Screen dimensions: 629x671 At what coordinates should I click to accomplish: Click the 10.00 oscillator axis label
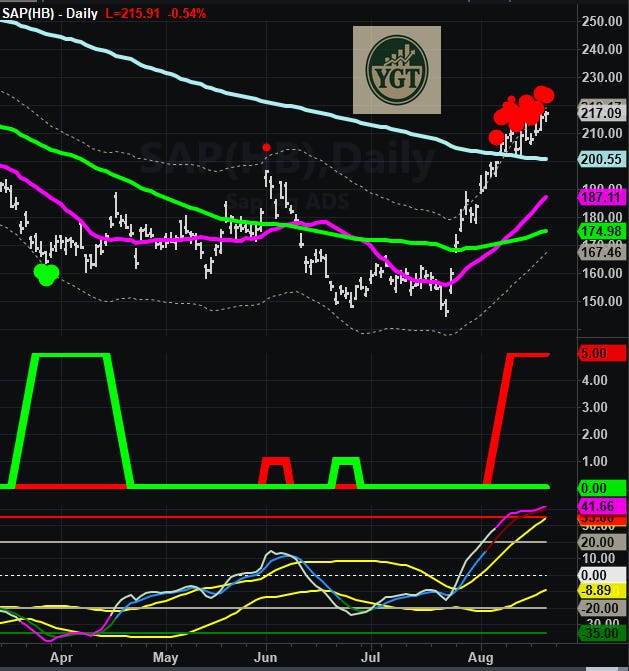[599, 558]
